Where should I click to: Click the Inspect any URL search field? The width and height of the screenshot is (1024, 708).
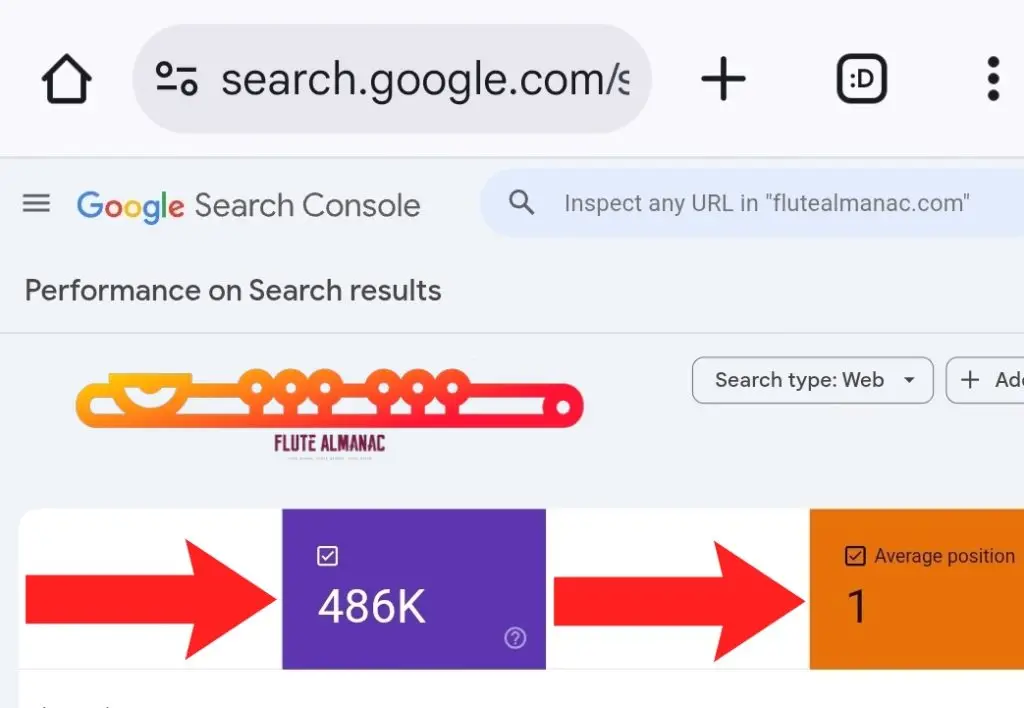pyautogui.click(x=766, y=204)
